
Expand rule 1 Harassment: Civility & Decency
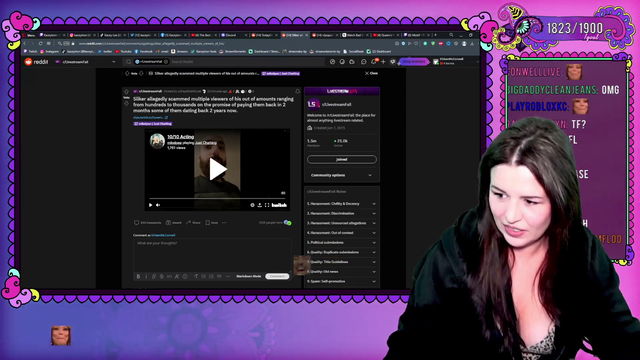(x=341, y=204)
